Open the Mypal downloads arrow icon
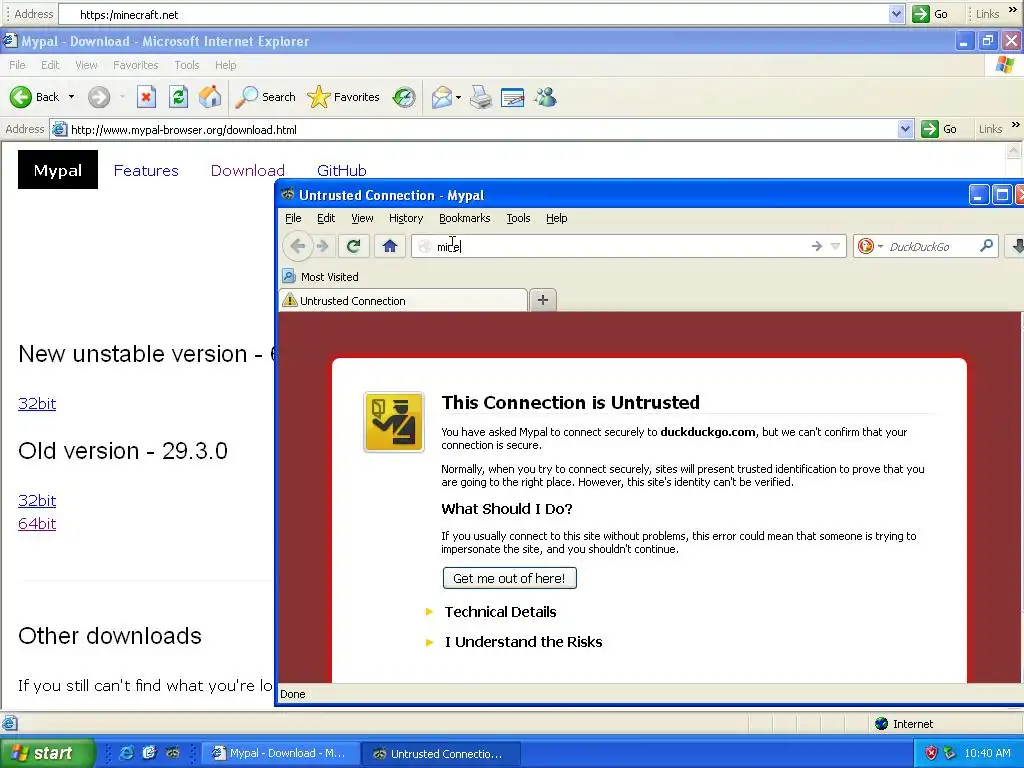This screenshot has width=1024, height=768. tap(1017, 246)
